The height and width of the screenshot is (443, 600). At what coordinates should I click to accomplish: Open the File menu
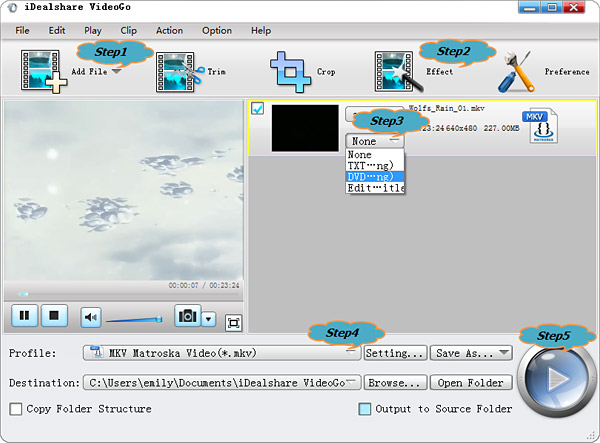22,31
